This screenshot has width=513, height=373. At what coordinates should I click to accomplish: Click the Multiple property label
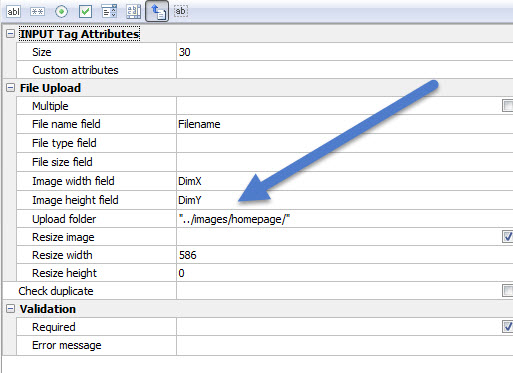pyautogui.click(x=50, y=106)
